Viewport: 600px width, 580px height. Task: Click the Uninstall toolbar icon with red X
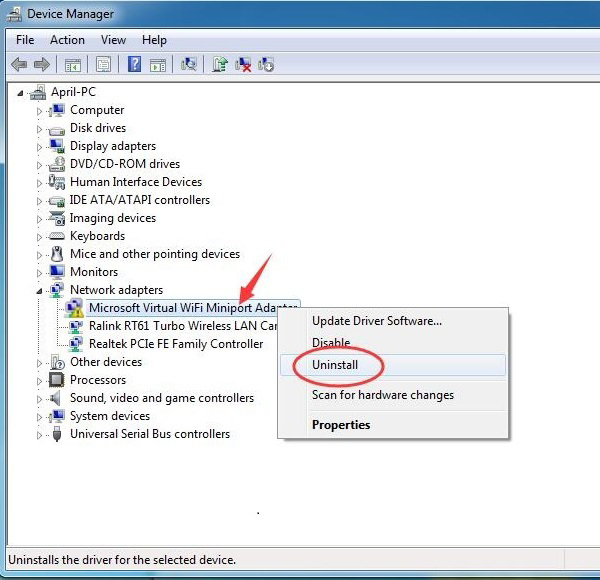(243, 64)
